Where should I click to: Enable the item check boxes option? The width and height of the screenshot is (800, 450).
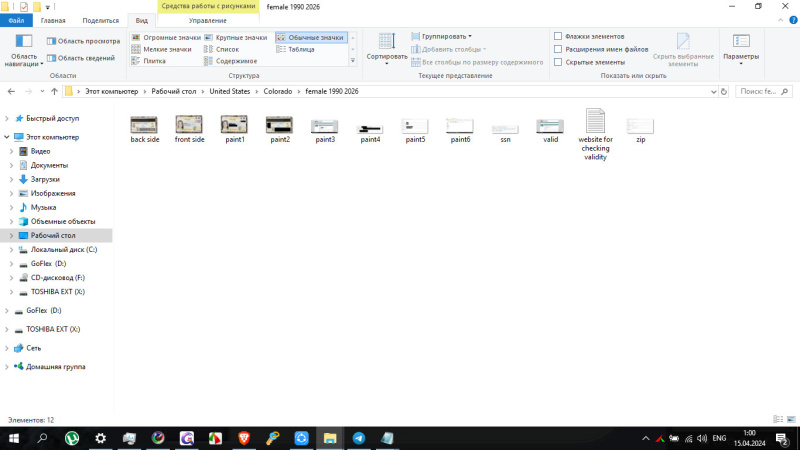tap(558, 36)
